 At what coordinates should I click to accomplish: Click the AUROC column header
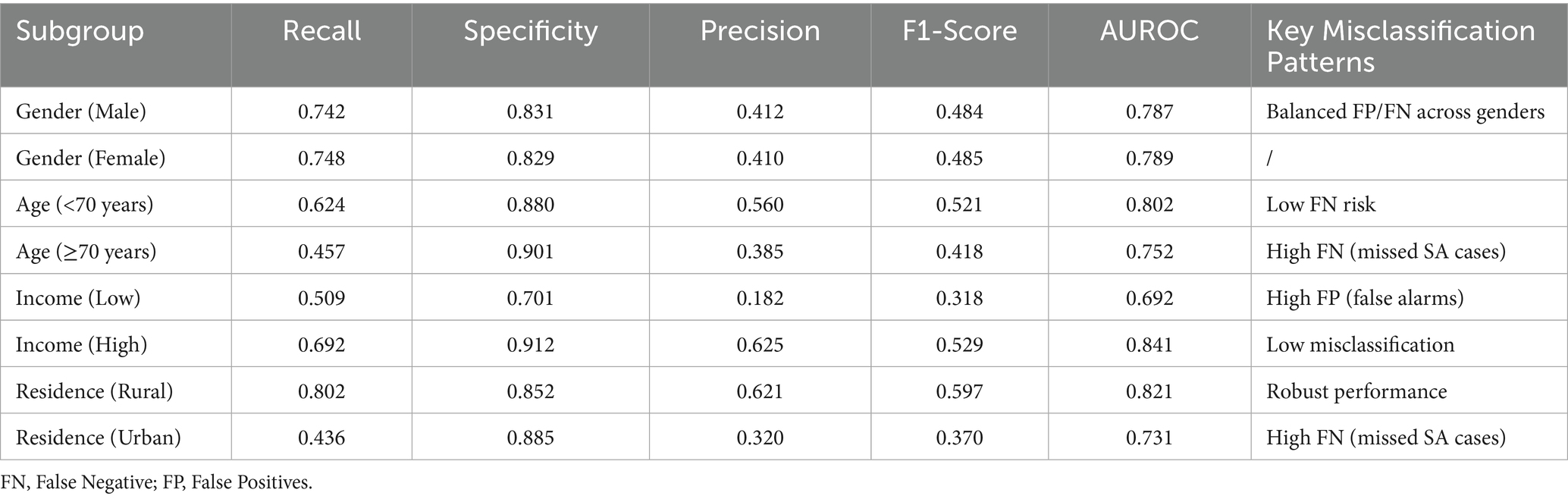point(1149,31)
